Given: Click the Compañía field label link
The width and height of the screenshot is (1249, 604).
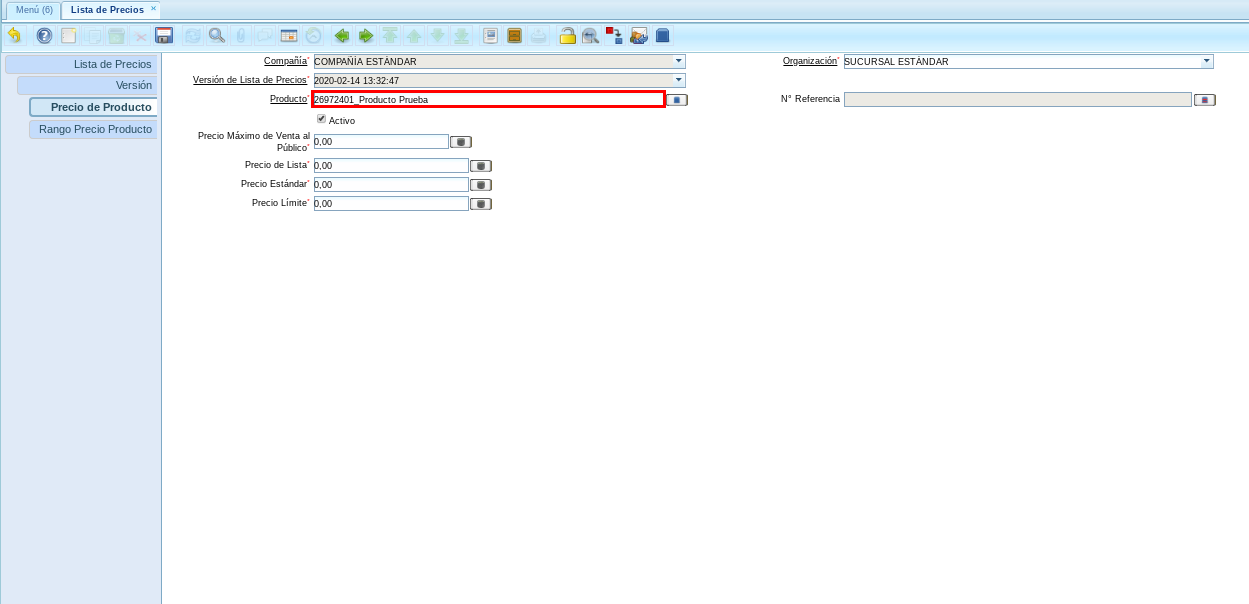Looking at the screenshot, I should [285, 61].
